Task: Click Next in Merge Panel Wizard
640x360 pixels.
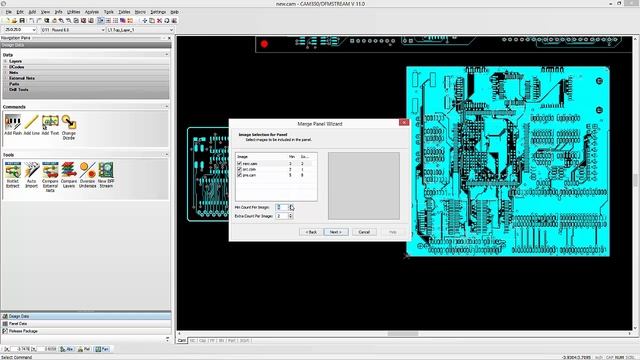Action: (336, 232)
